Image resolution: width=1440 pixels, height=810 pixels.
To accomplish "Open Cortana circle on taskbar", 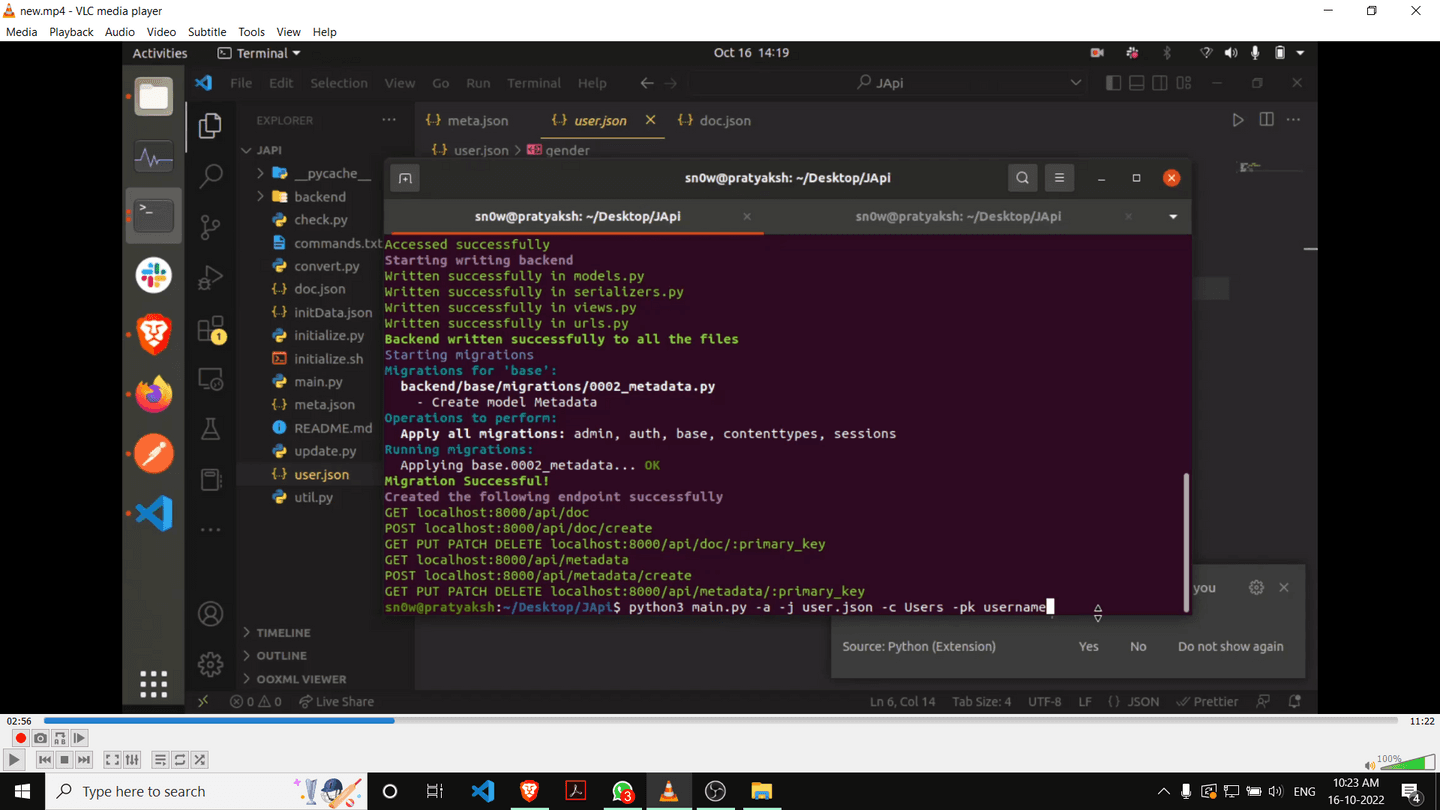I will click(x=390, y=791).
